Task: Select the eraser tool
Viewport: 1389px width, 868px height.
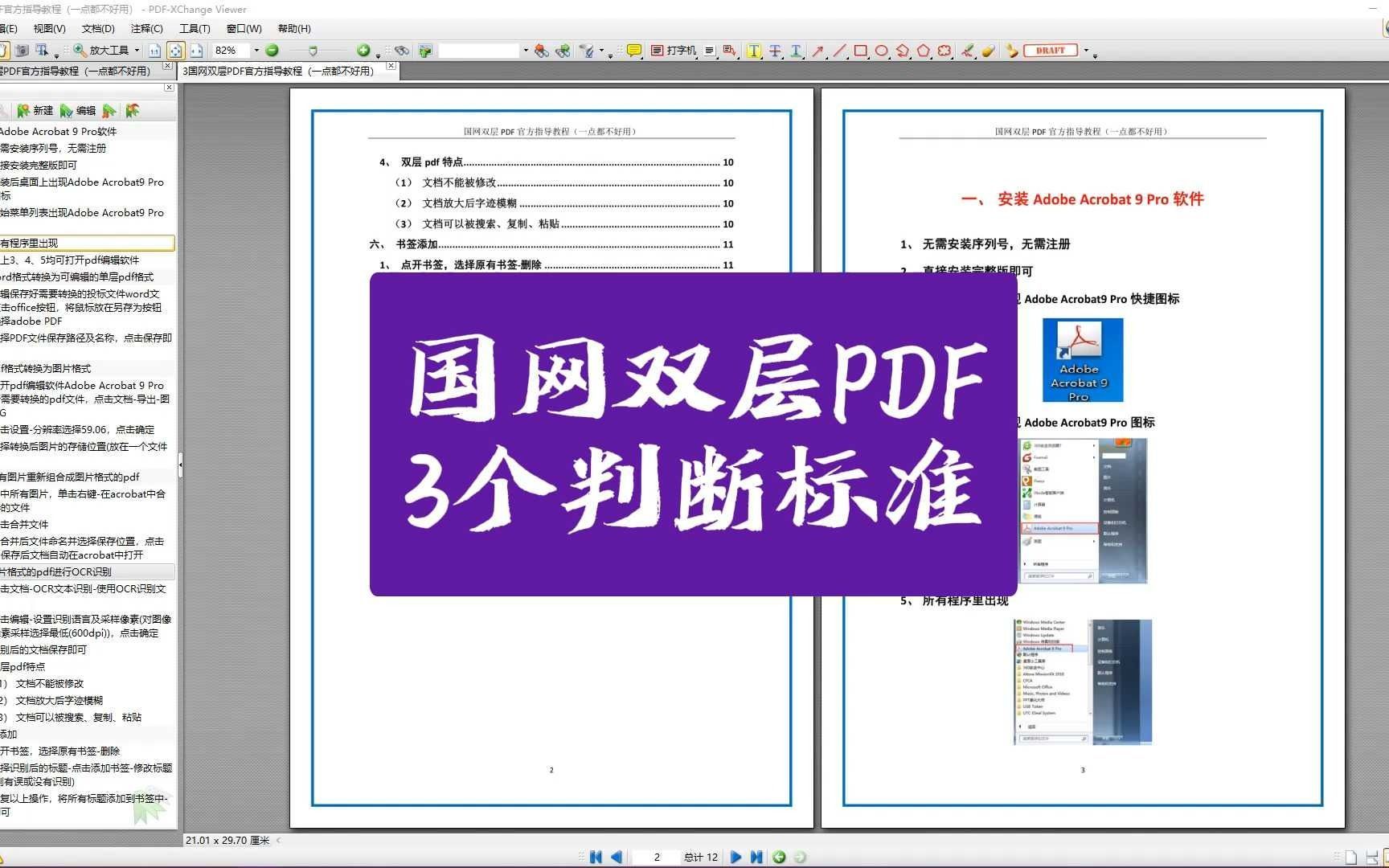Action: pos(988,51)
